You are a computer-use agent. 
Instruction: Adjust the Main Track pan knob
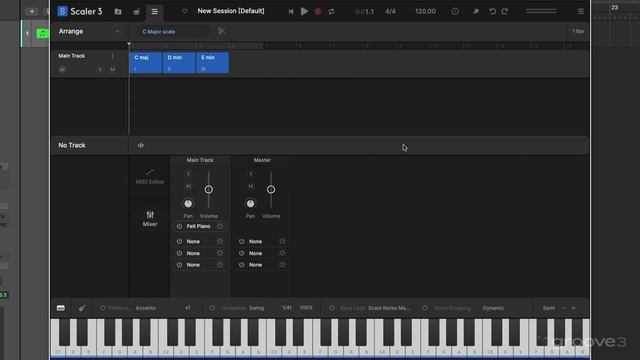(188, 203)
